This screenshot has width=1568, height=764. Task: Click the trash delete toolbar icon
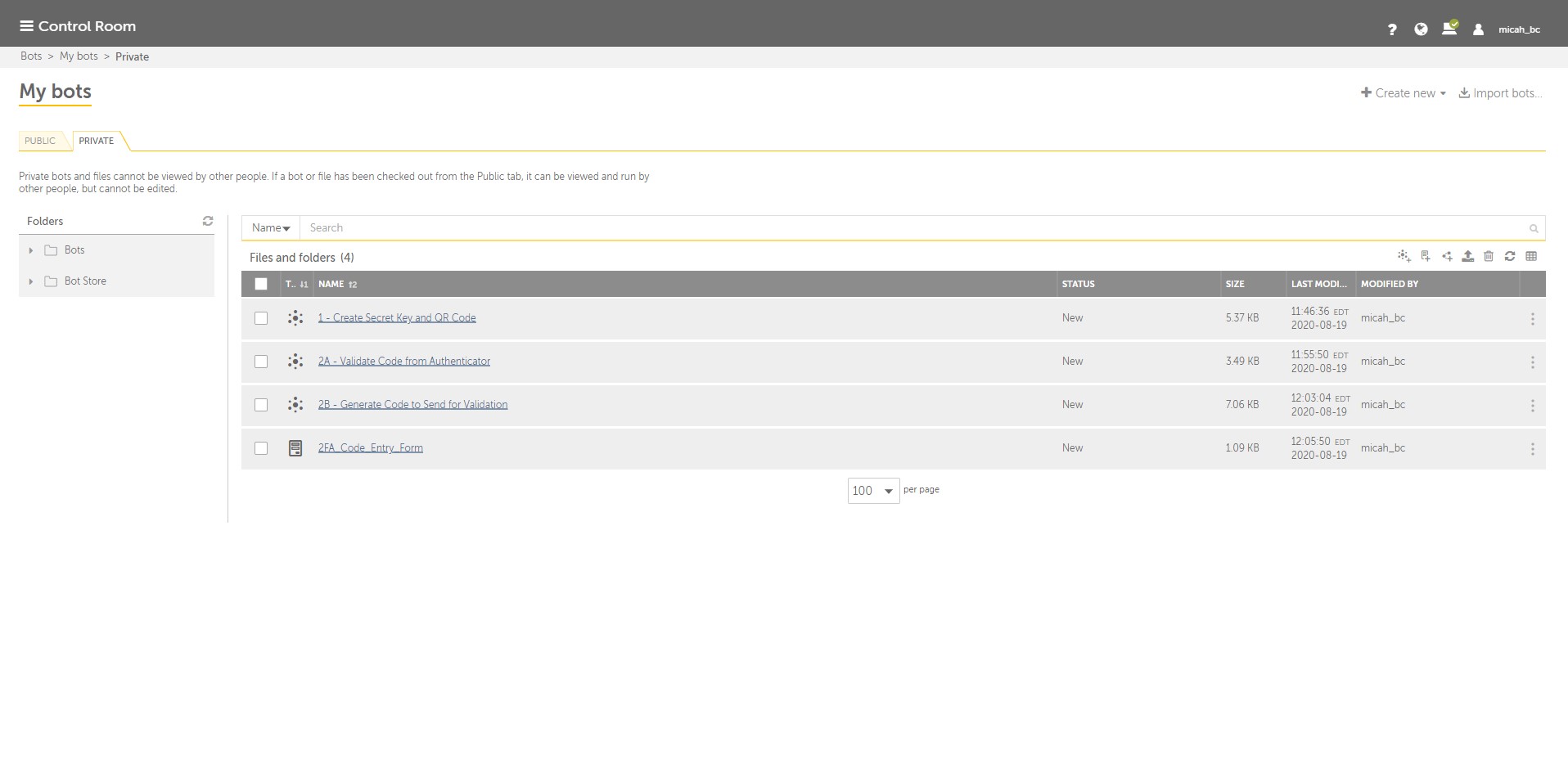pyautogui.click(x=1489, y=256)
